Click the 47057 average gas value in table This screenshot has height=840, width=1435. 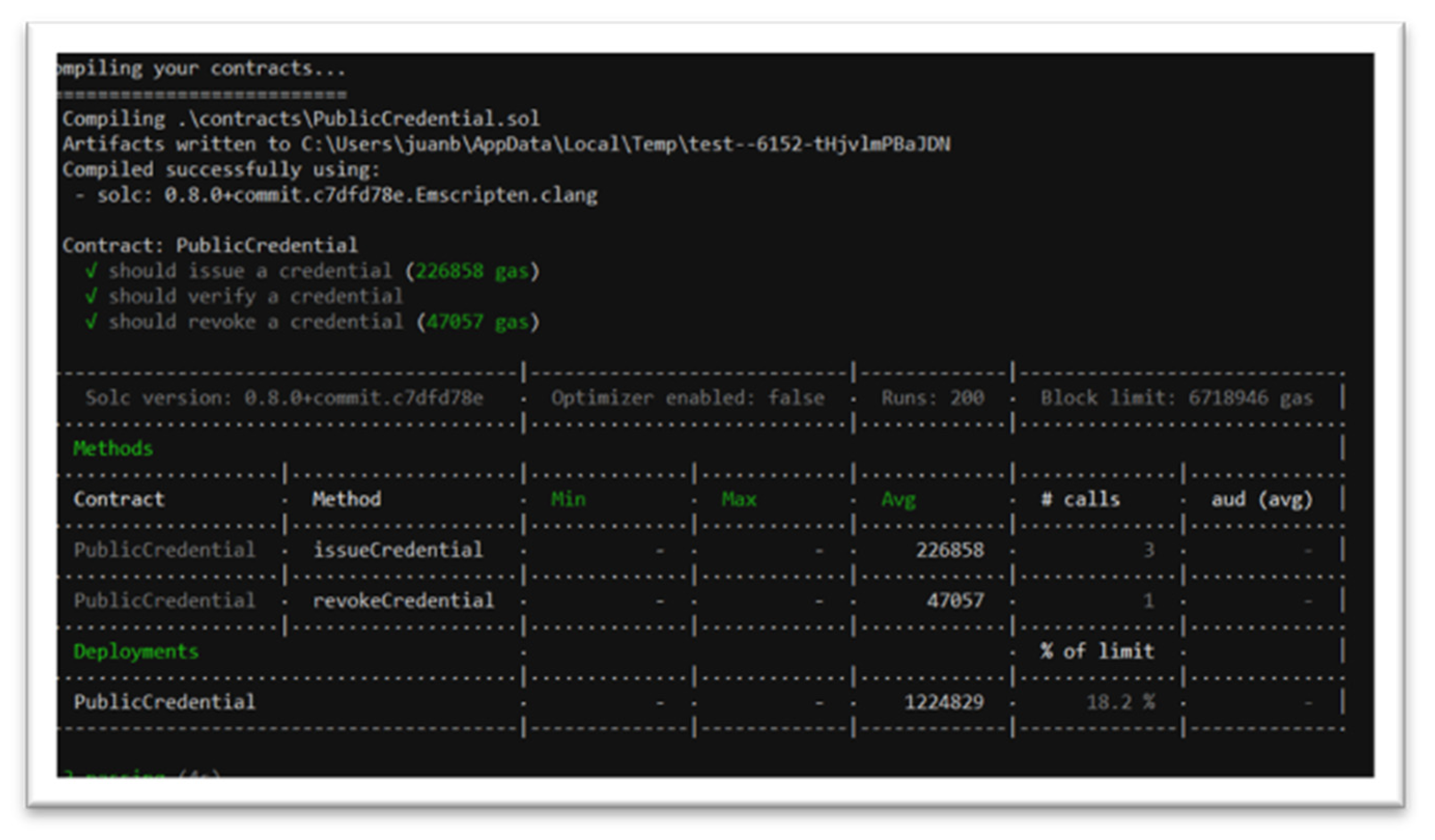pos(955,601)
